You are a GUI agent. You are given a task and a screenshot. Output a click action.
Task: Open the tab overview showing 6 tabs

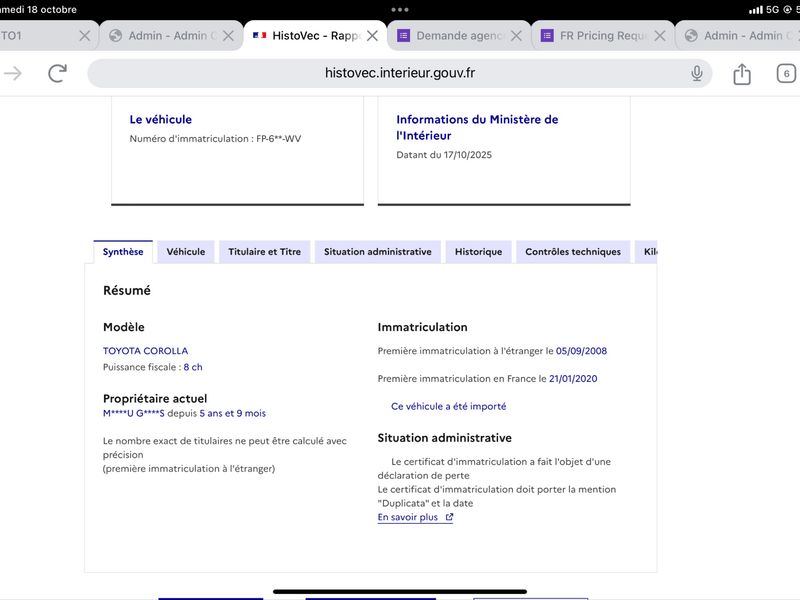[x=786, y=74]
